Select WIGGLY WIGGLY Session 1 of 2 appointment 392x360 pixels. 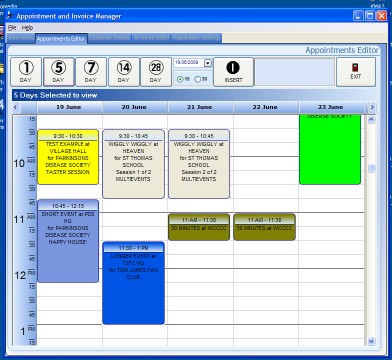point(133,164)
